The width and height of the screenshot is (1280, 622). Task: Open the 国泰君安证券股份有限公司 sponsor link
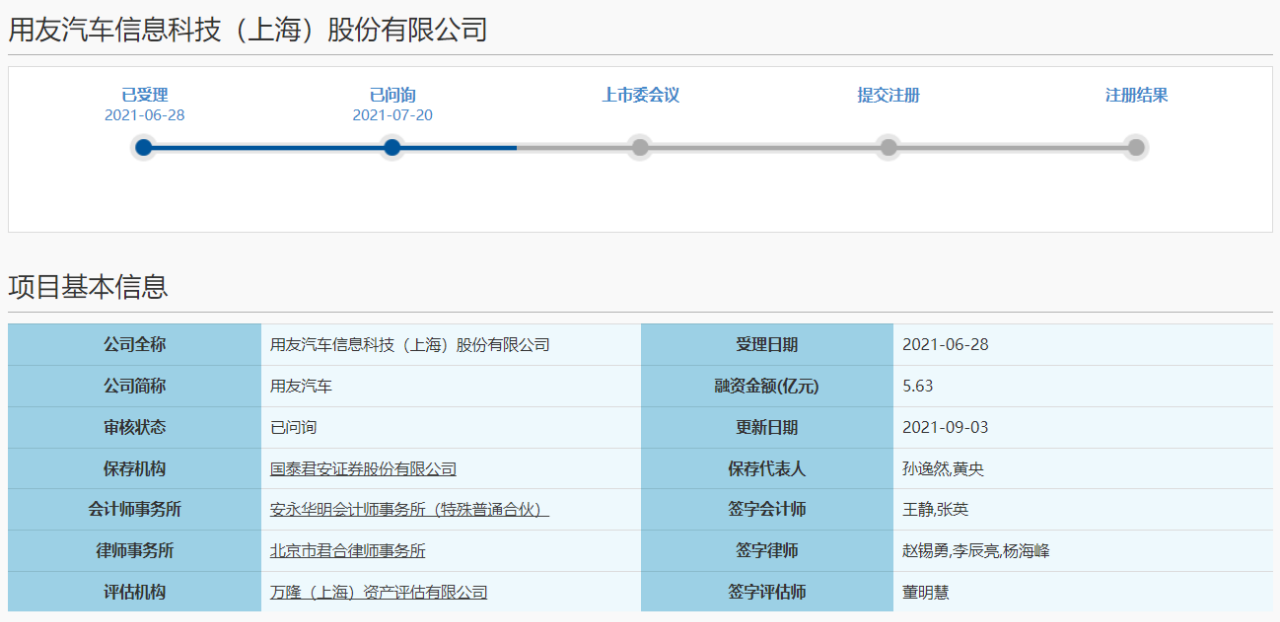pos(363,469)
